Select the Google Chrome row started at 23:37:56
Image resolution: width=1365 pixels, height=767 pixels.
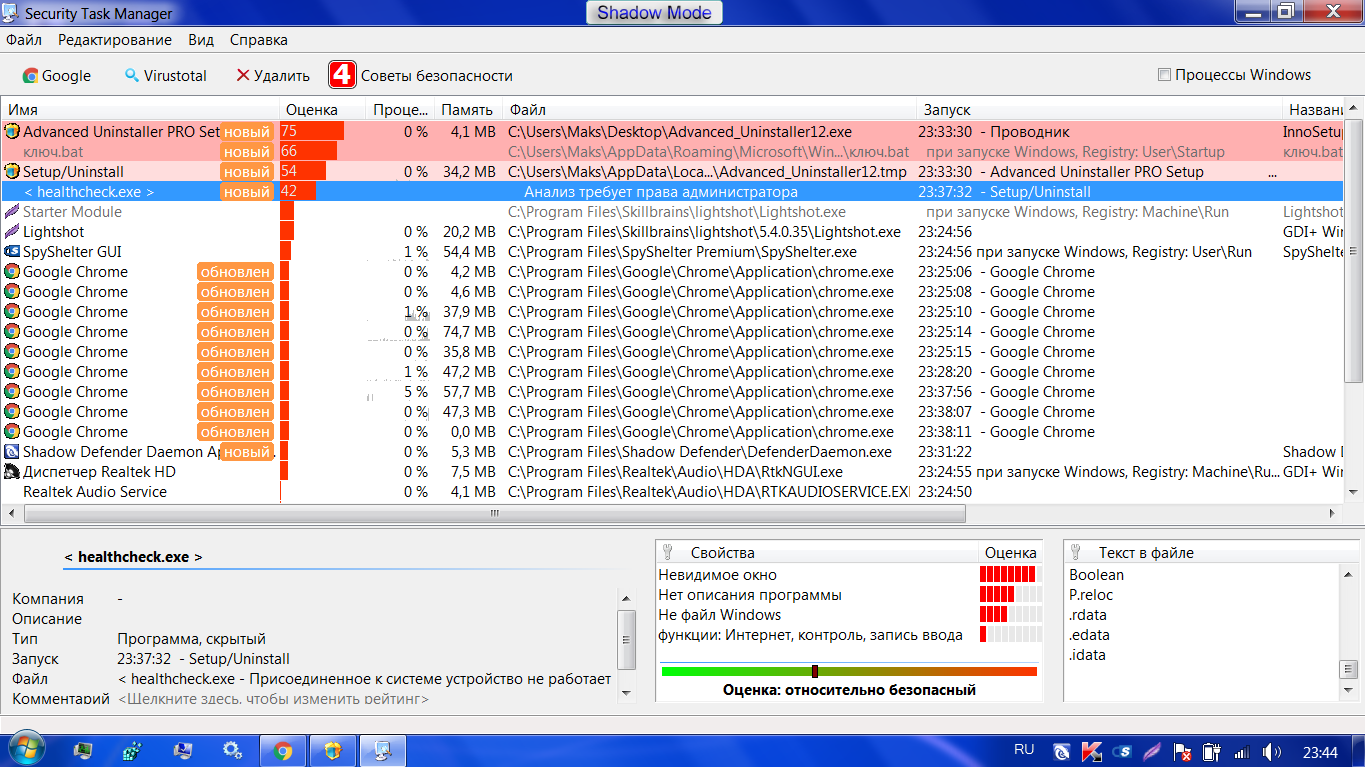pos(672,392)
